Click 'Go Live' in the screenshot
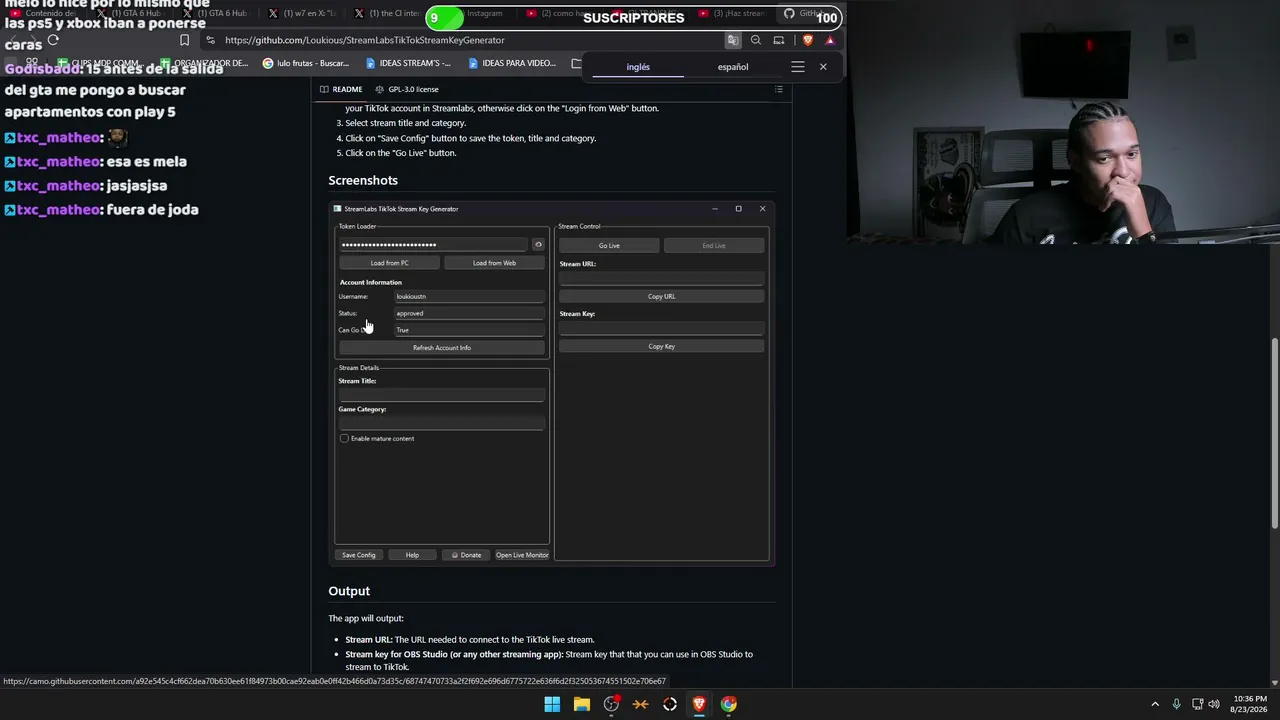Viewport: 1280px width, 720px height. tap(609, 245)
